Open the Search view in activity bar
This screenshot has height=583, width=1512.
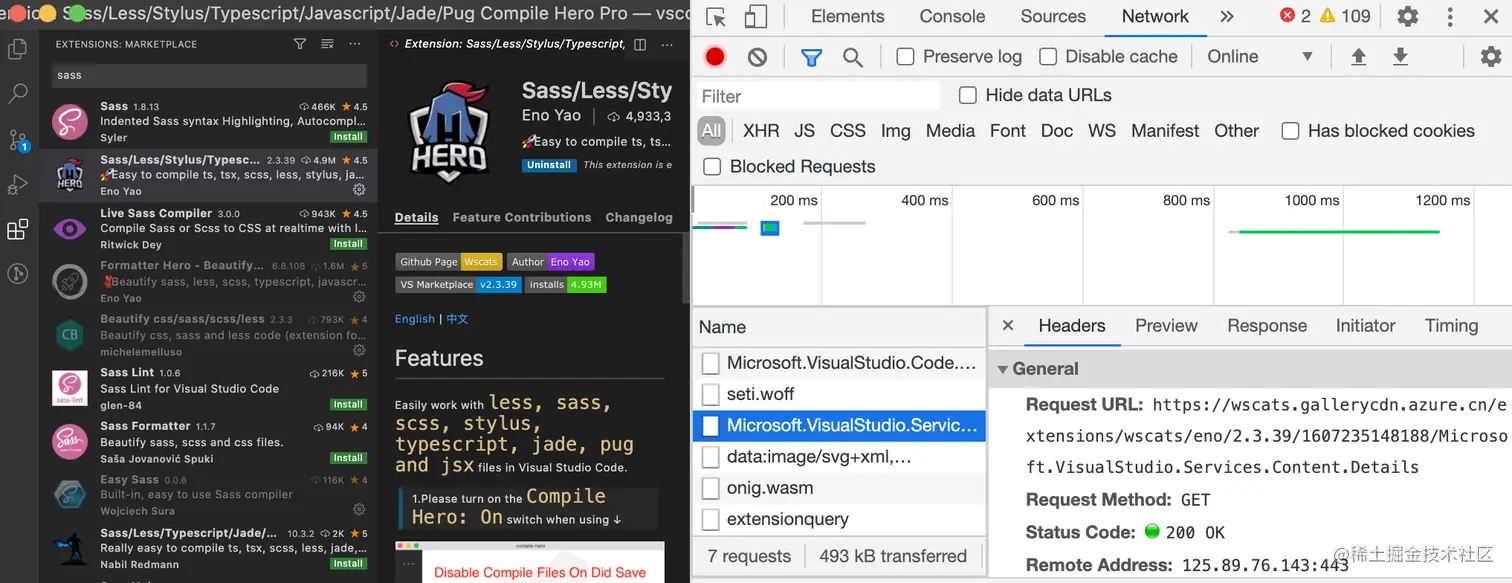coord(17,95)
